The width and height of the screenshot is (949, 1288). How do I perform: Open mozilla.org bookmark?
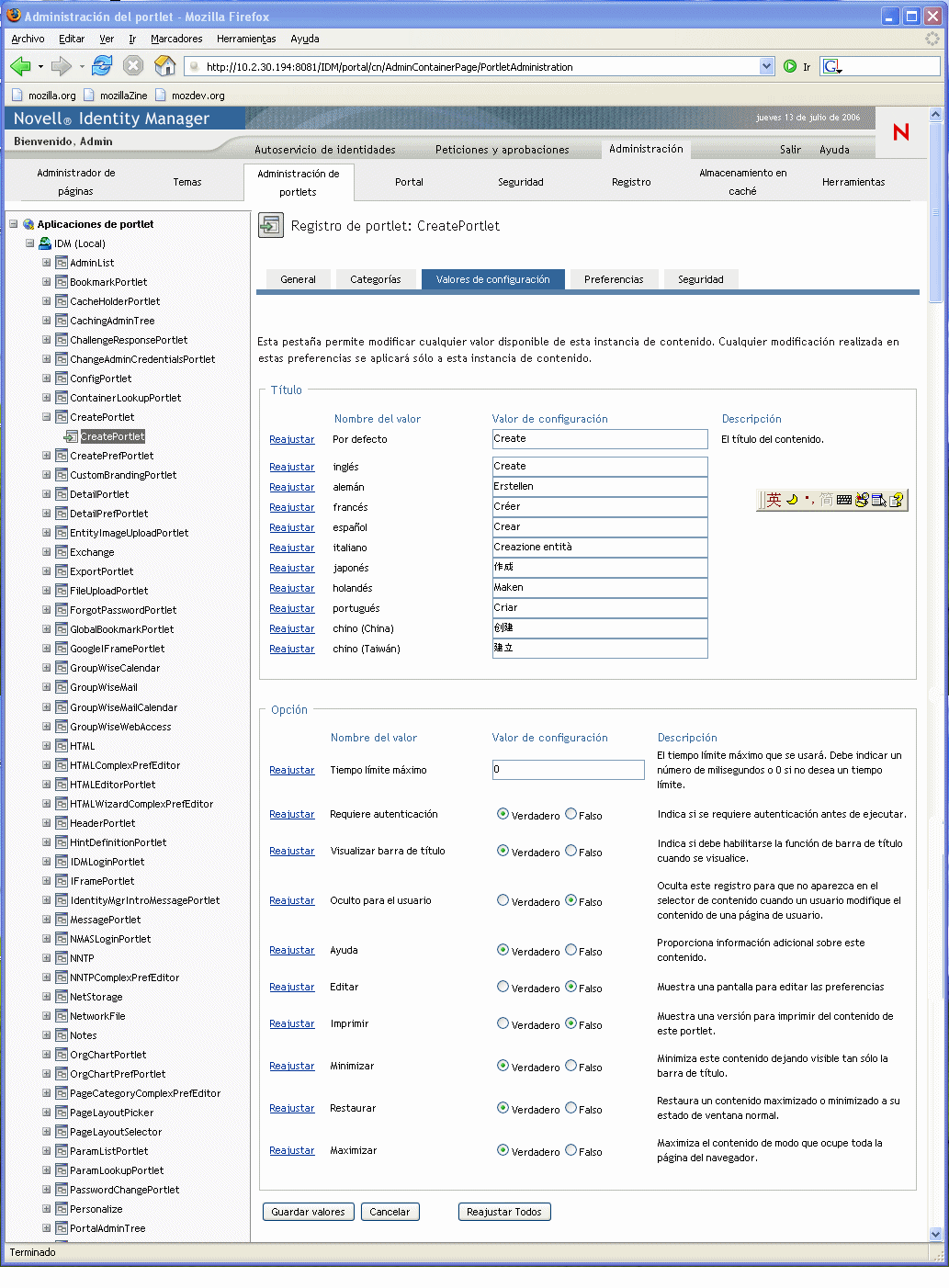[x=44, y=96]
